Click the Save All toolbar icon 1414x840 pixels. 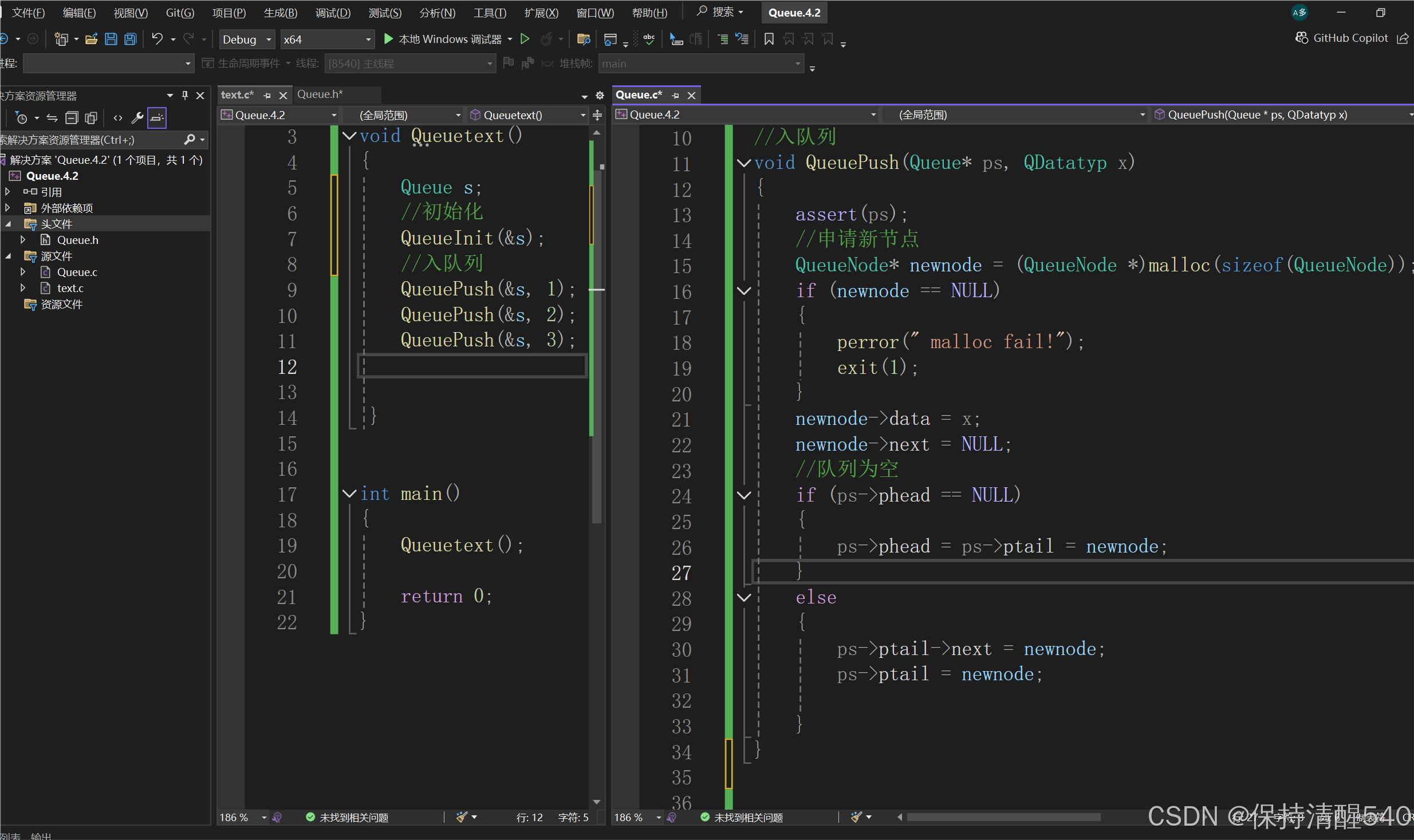(131, 39)
